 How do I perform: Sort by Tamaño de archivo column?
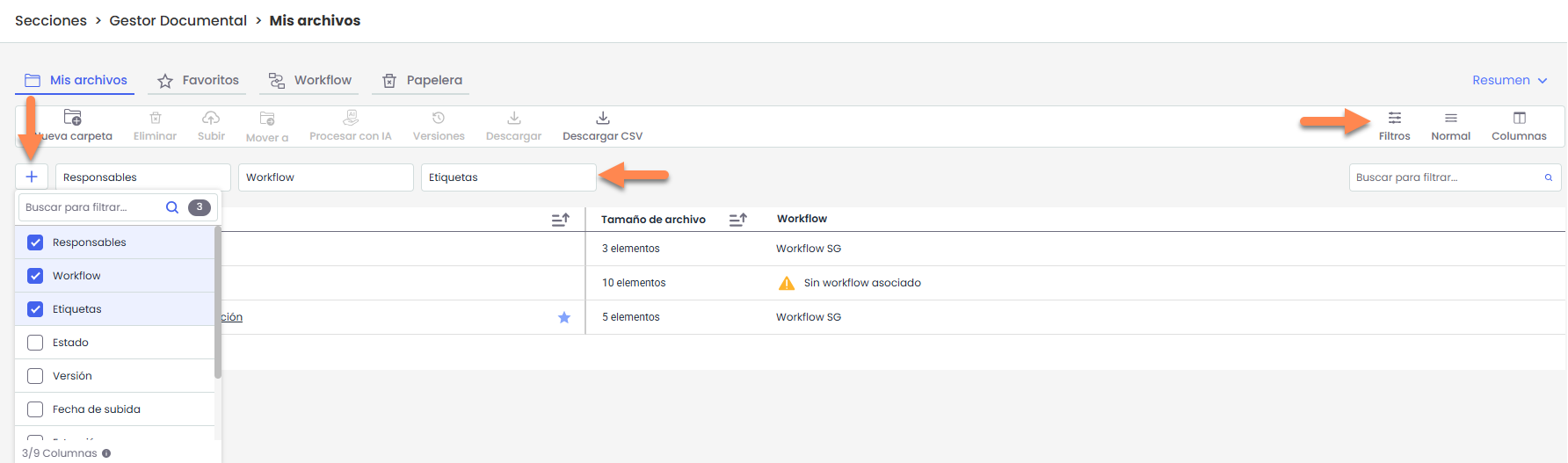point(738,220)
